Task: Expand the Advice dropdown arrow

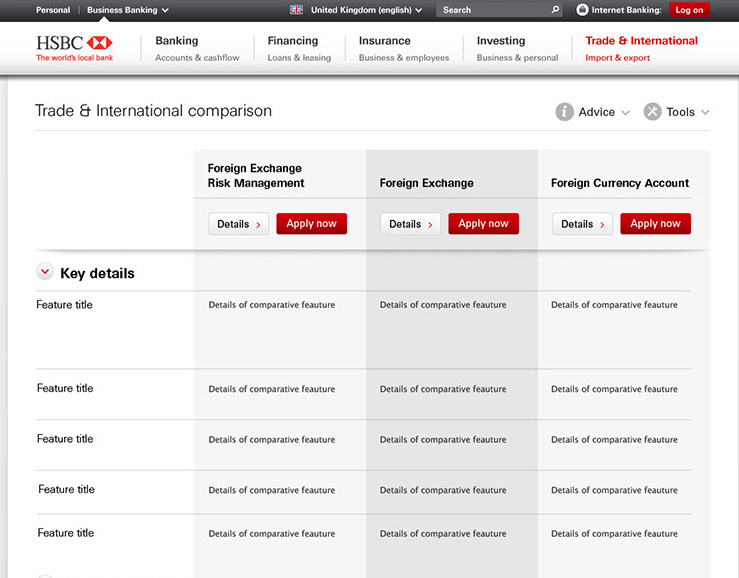Action: 626,113
